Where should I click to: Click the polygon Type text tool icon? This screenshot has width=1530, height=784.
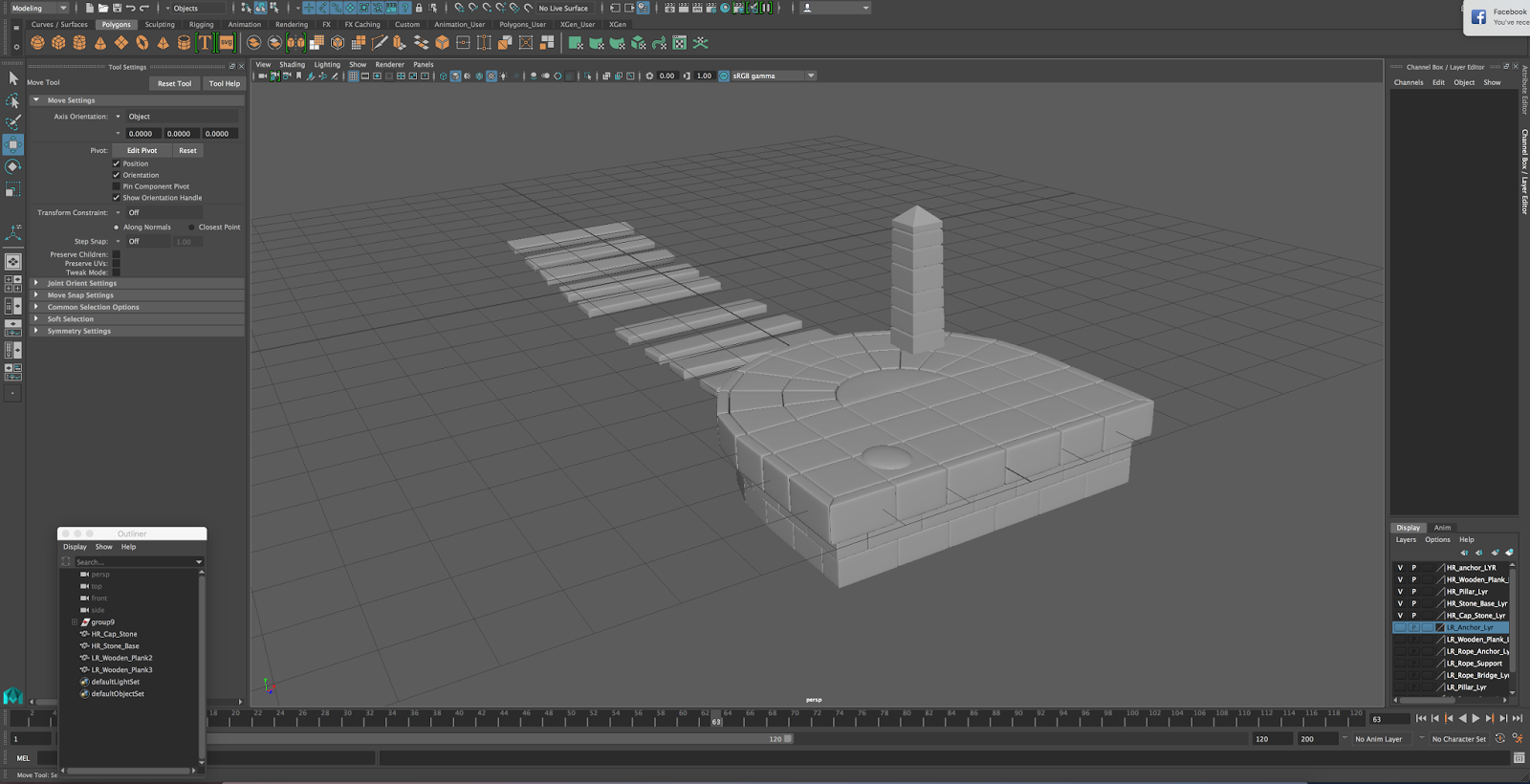[x=205, y=43]
